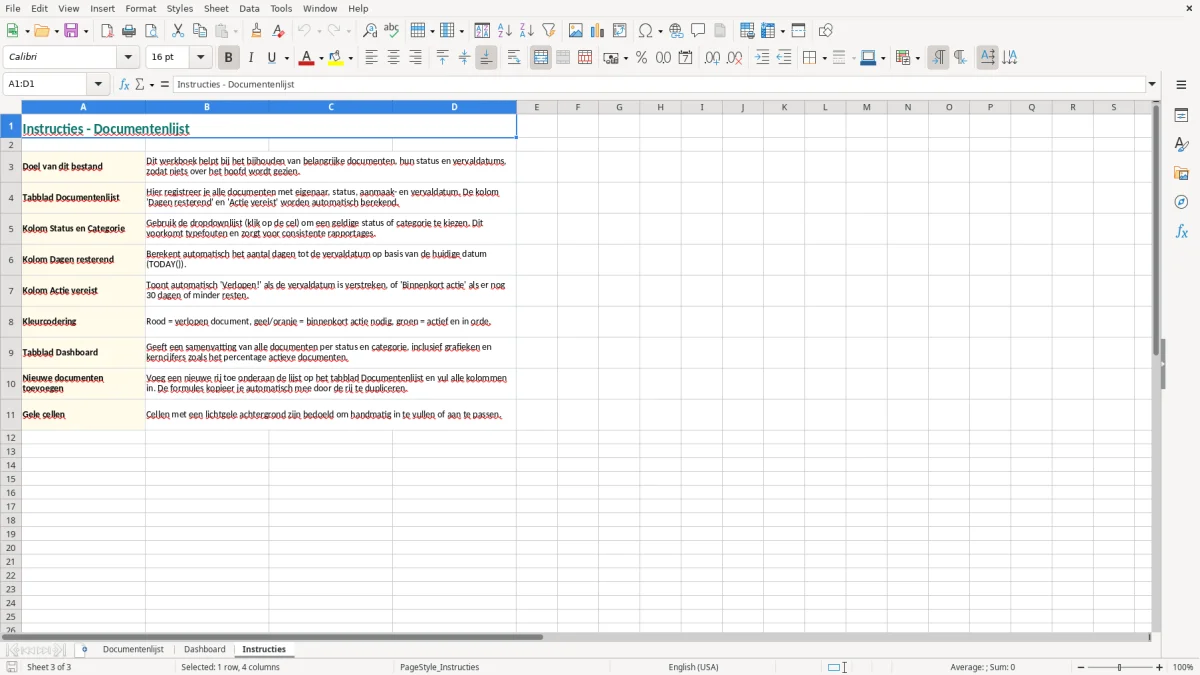1200x675 pixels.
Task: Open the Font Name dropdown arrow
Action: pyautogui.click(x=128, y=58)
